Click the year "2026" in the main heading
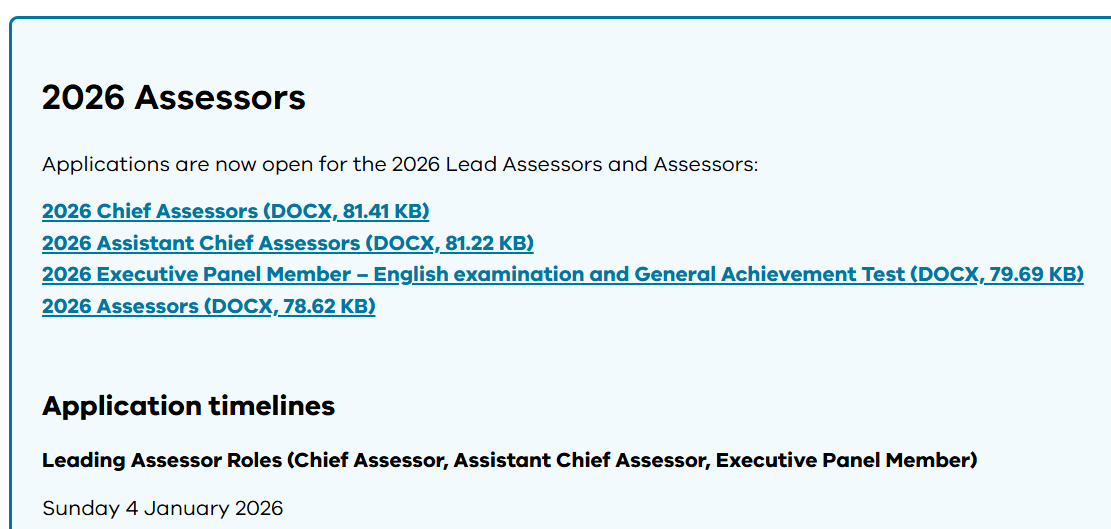Viewport: 1111px width, 529px height. click(x=83, y=98)
